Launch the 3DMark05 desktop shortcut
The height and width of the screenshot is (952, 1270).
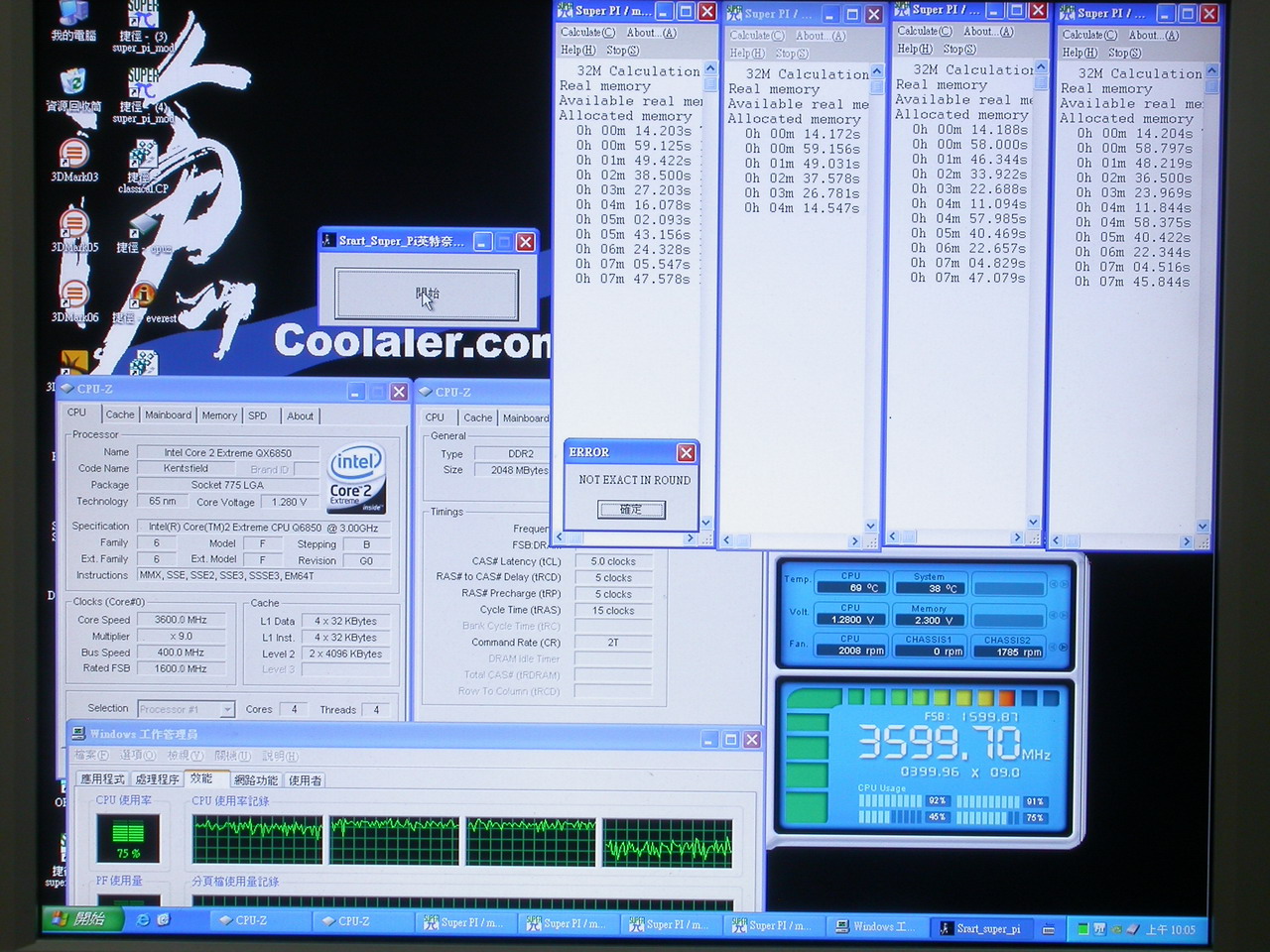[74, 229]
